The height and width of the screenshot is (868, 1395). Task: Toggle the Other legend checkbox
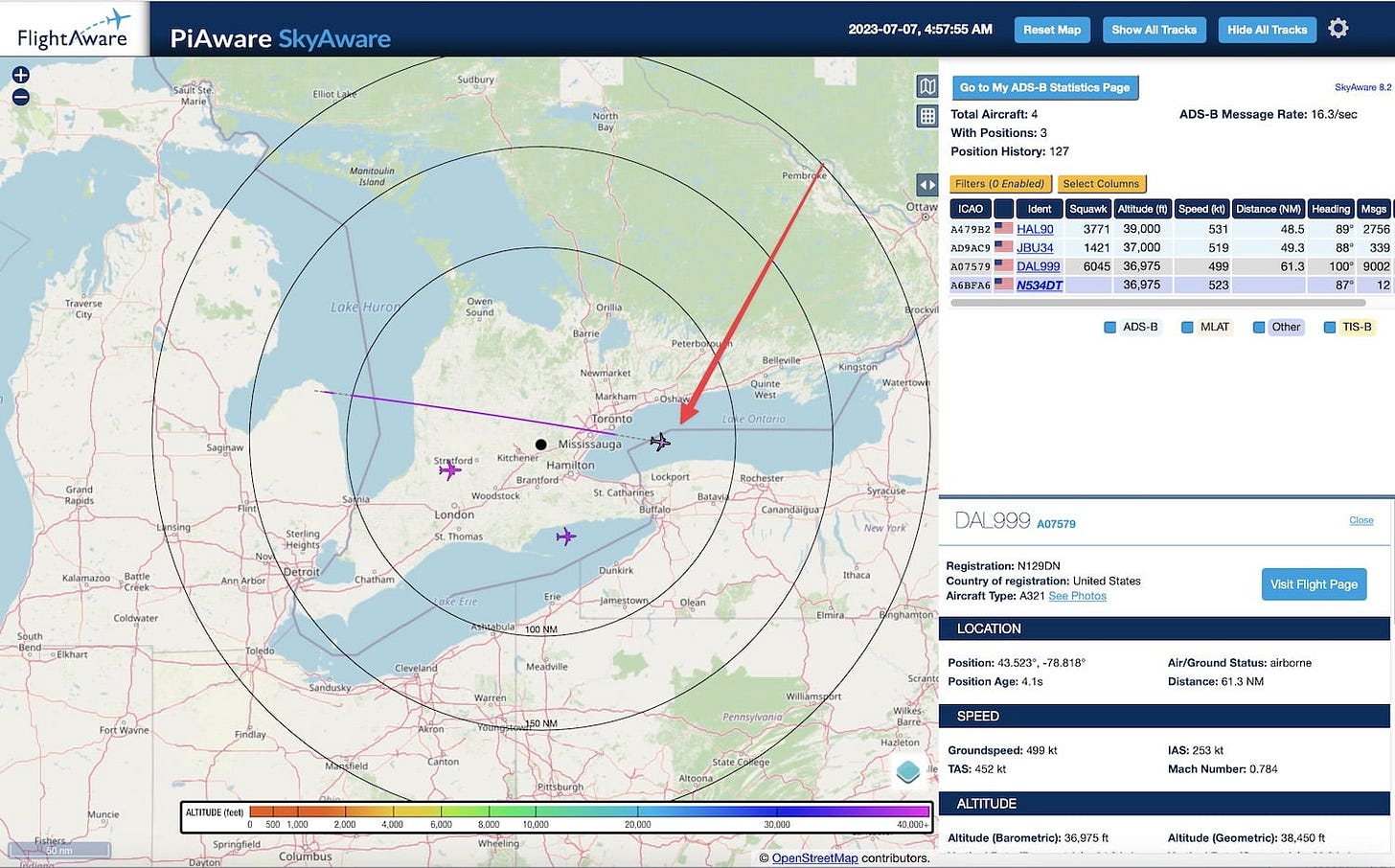pos(1259,328)
